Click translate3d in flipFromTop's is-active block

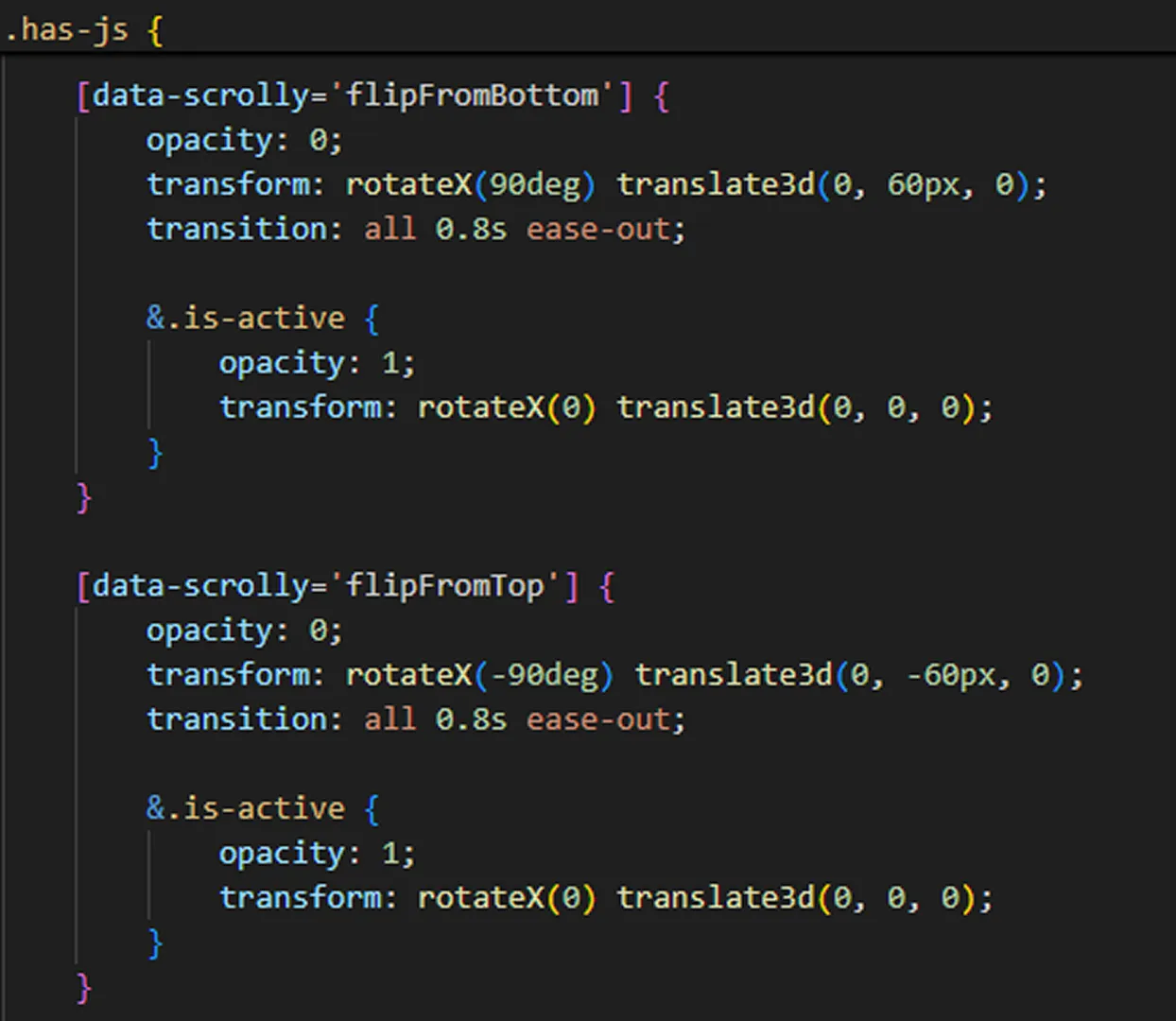tap(717, 897)
